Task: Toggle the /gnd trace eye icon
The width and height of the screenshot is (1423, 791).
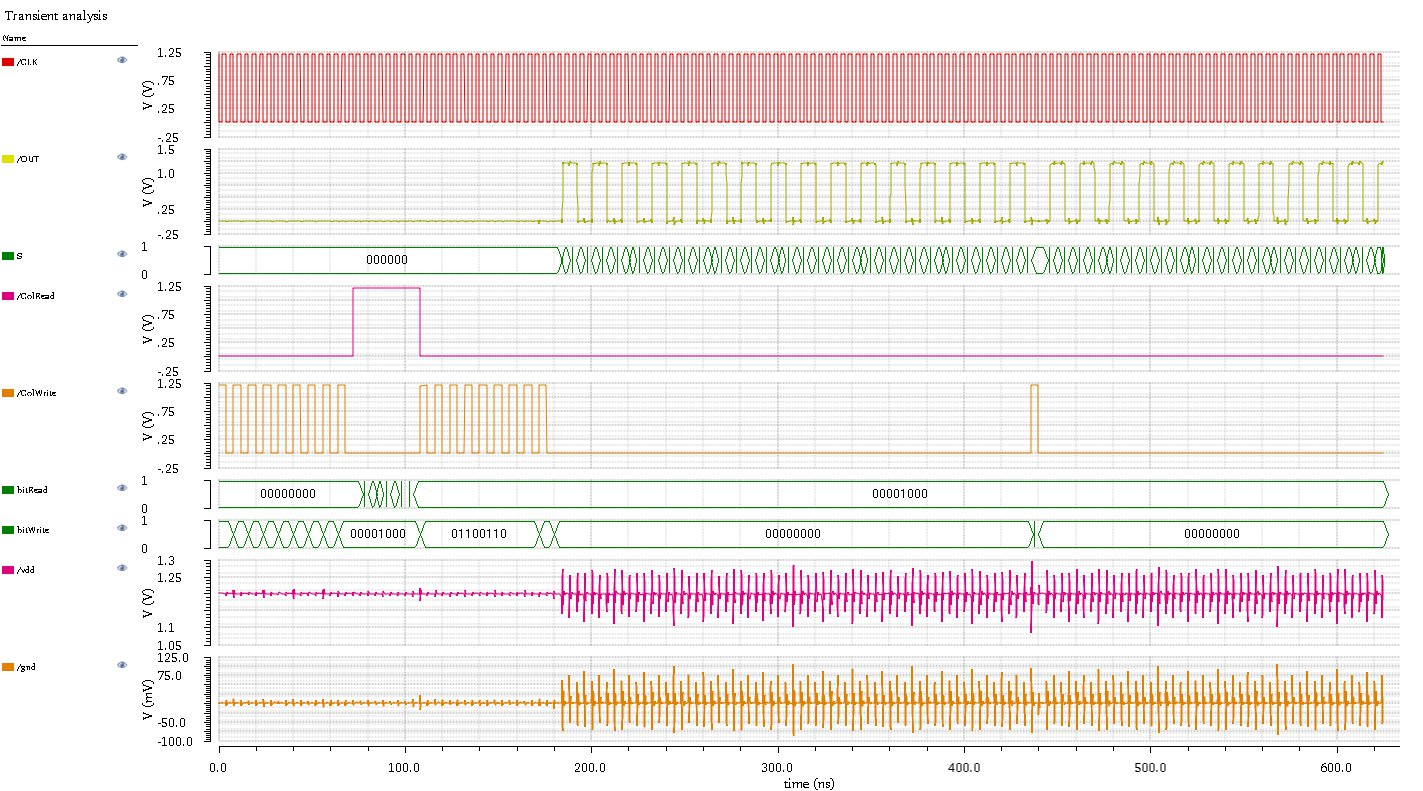Action: 122,665
